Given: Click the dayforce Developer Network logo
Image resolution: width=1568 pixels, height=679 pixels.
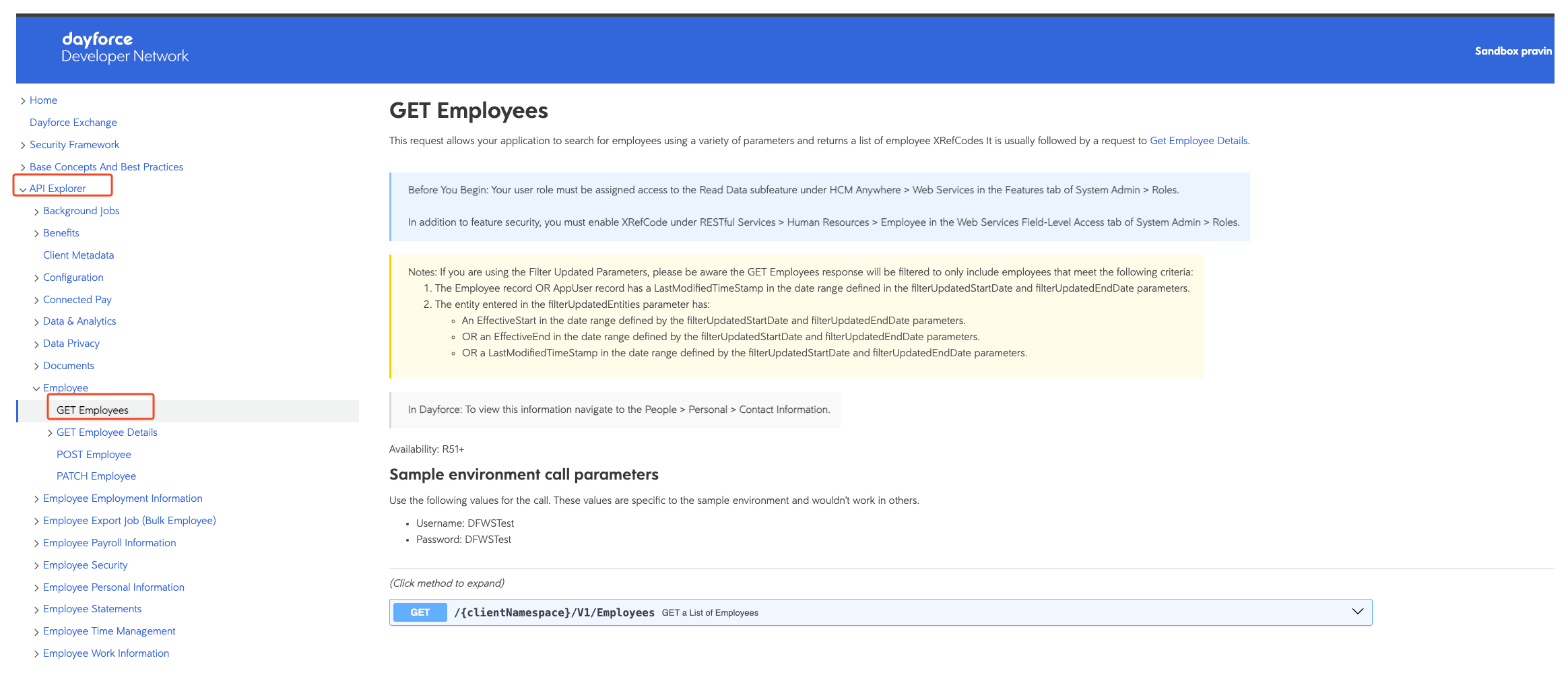Looking at the screenshot, I should point(125,48).
